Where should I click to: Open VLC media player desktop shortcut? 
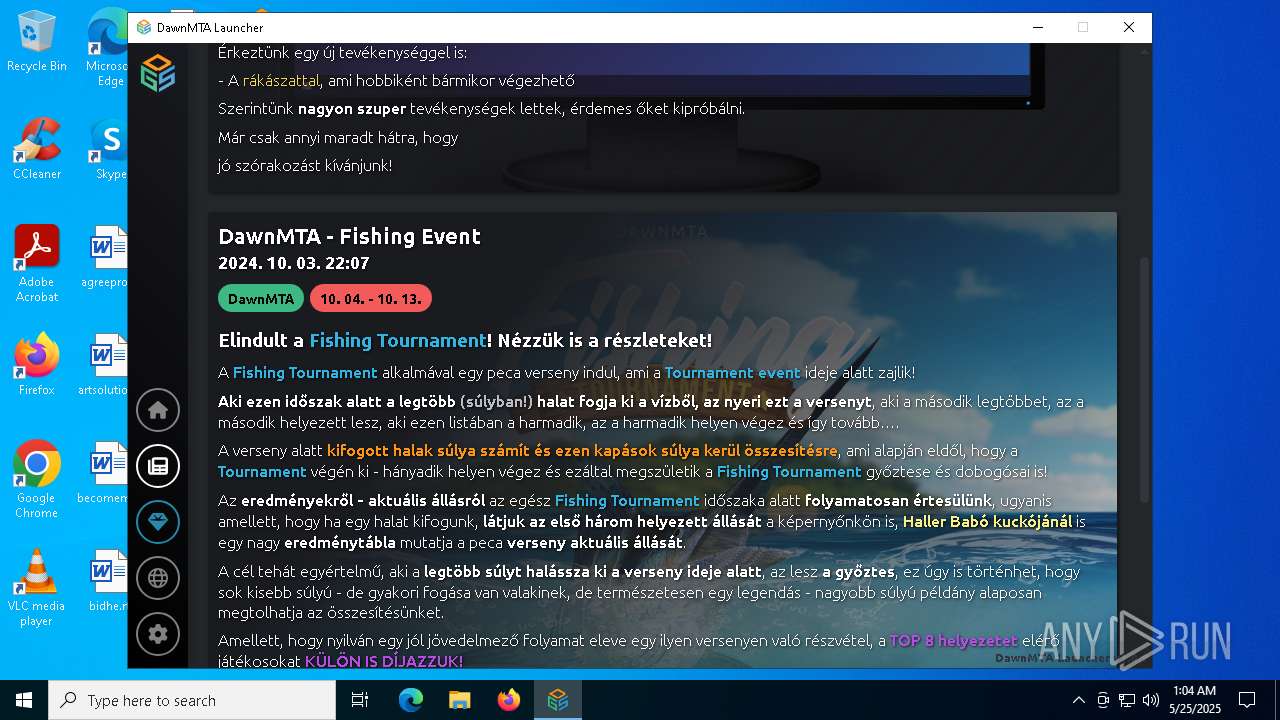[37, 587]
